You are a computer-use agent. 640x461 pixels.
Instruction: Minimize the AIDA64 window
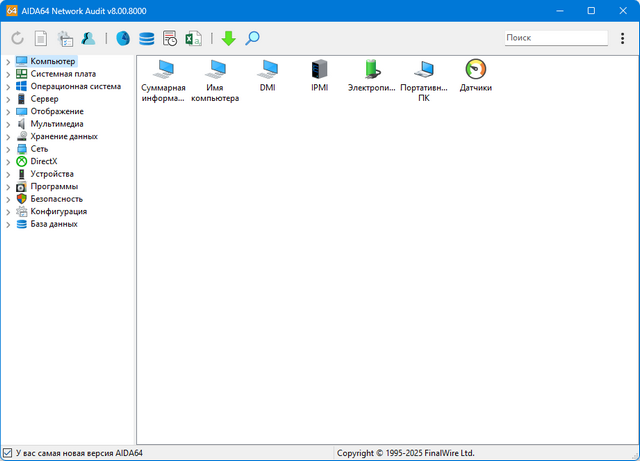click(560, 11)
